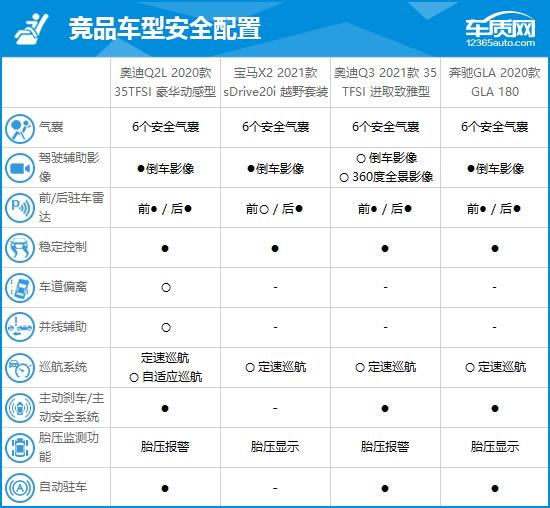Click 6个安全气囊 under 奔驰GLA
Viewport: 550px width, 508px height.
pos(495,127)
